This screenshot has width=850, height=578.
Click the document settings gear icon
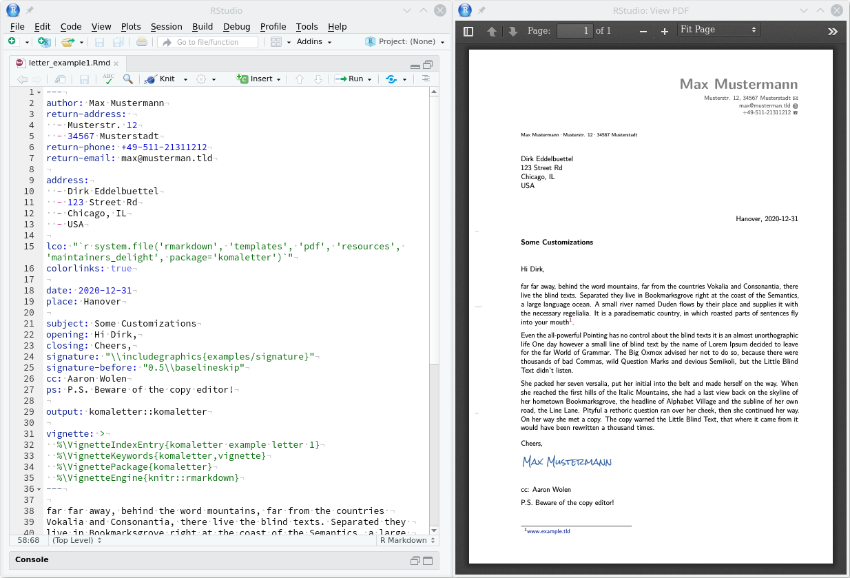coord(201,79)
